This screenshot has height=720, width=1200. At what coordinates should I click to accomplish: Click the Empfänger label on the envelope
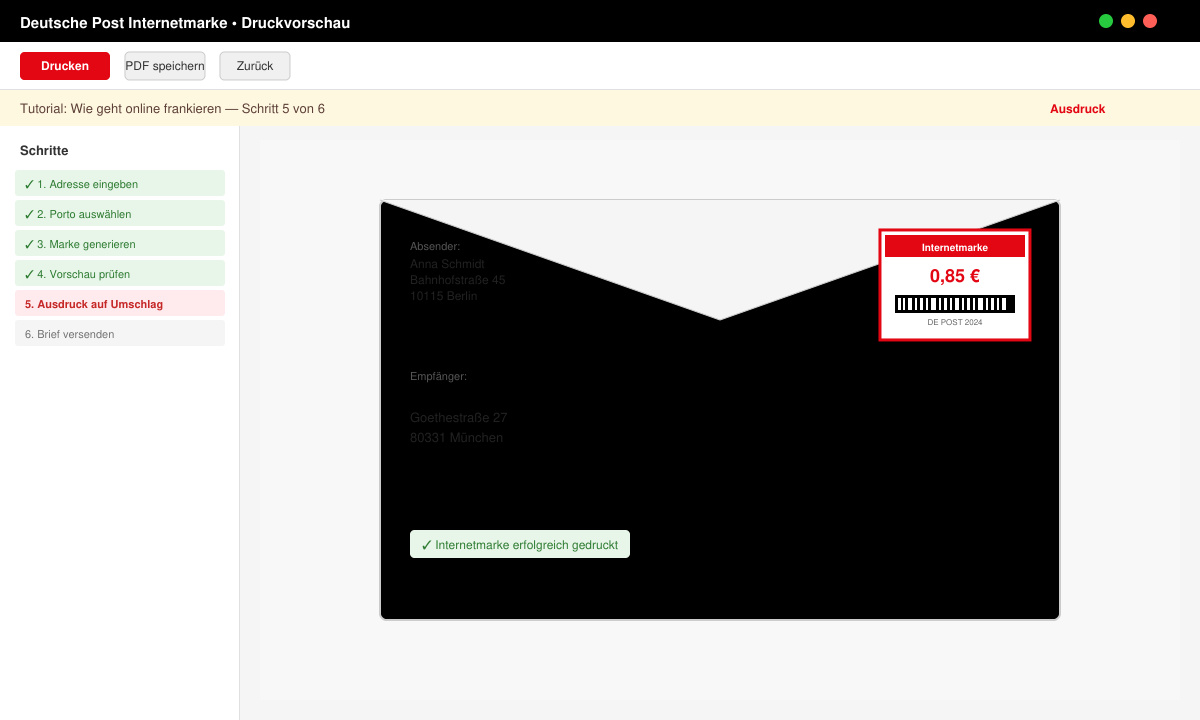438,376
